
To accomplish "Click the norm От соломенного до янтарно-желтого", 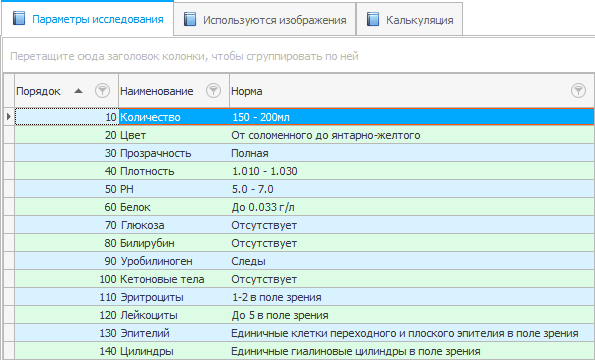I will (326, 135).
